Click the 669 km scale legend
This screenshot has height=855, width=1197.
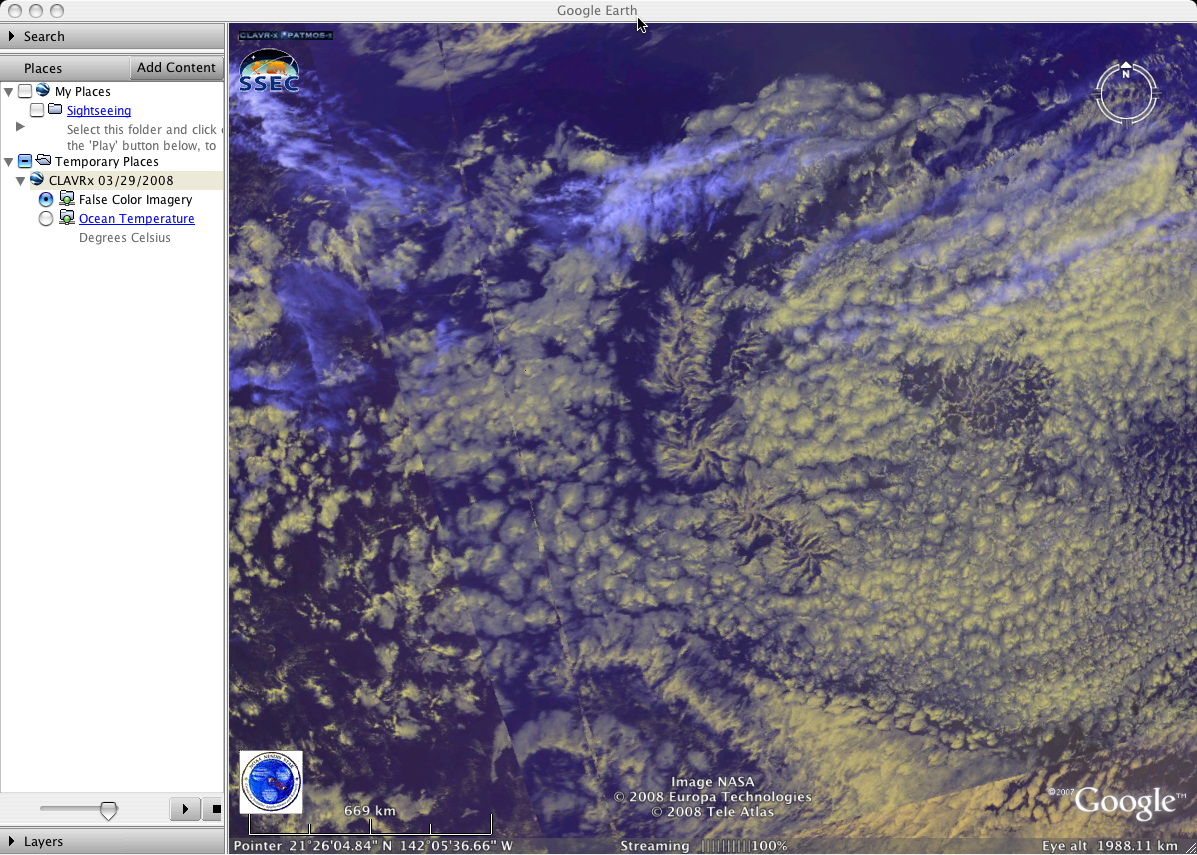click(x=370, y=821)
